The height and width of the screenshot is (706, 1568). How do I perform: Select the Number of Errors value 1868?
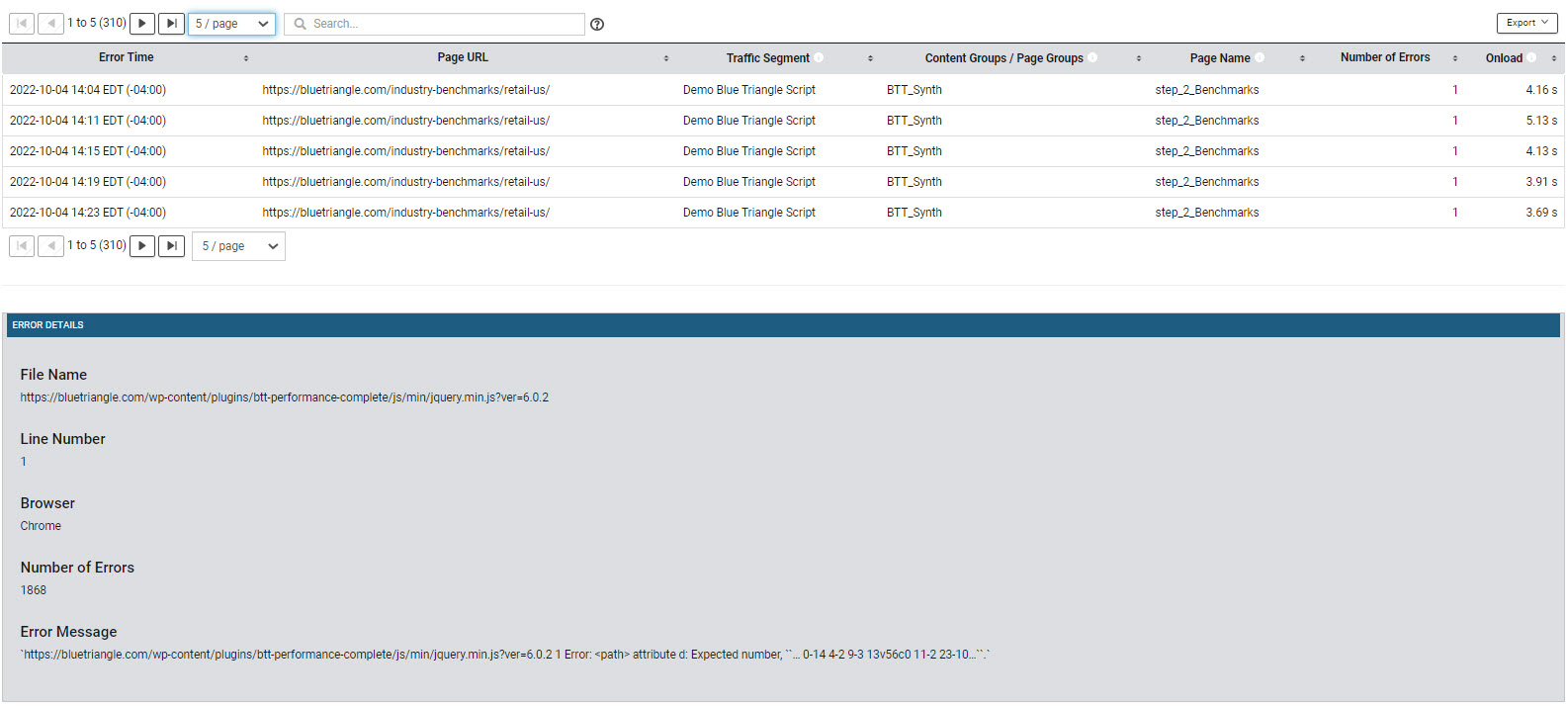pos(34,590)
